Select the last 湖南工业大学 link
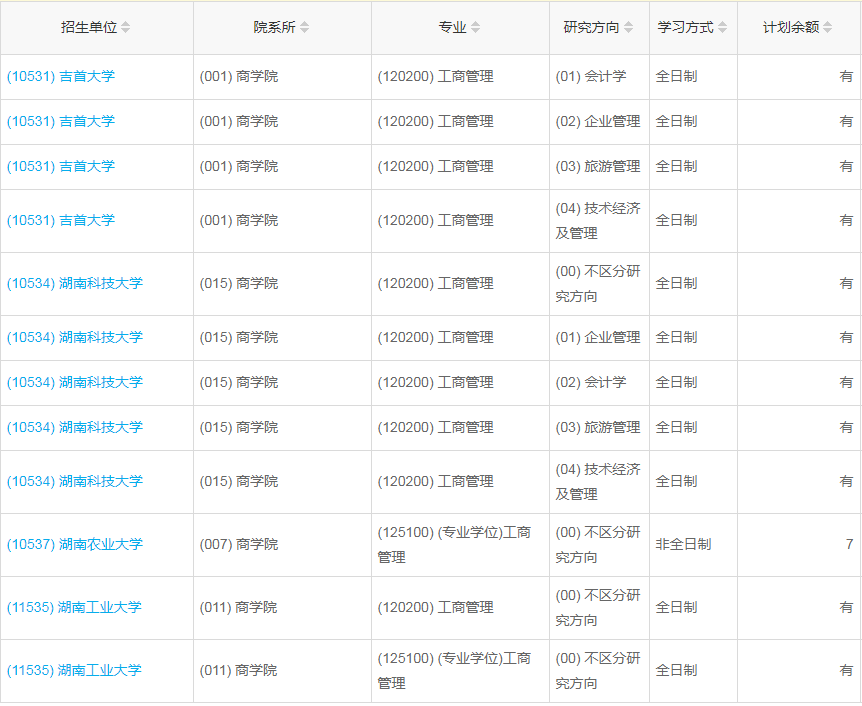The width and height of the screenshot is (862, 706). point(65,671)
